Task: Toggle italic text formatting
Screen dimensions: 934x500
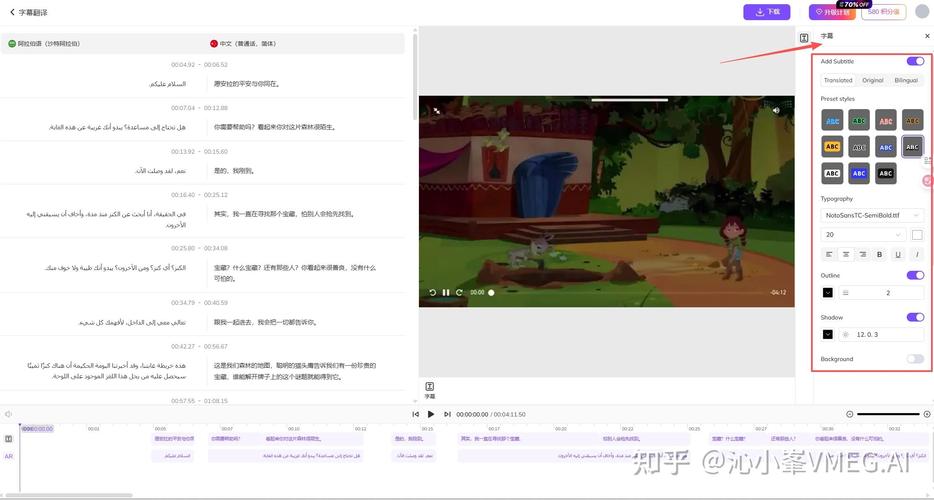Action: (x=917, y=254)
